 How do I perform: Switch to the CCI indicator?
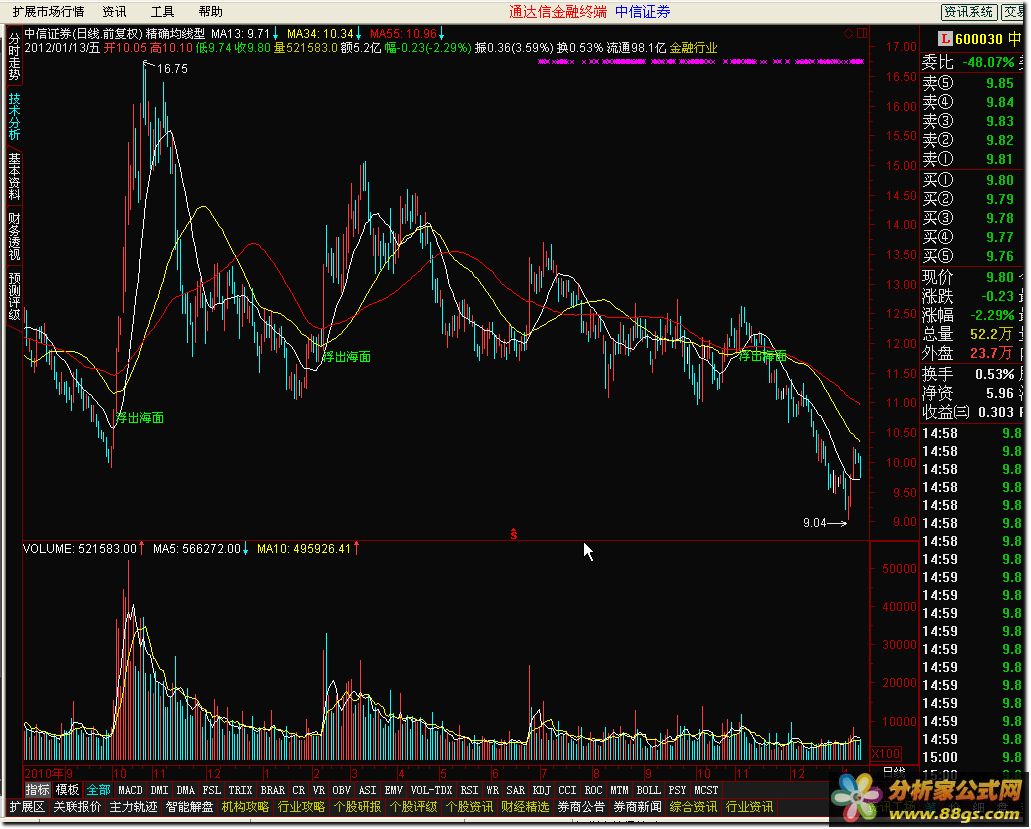(567, 790)
